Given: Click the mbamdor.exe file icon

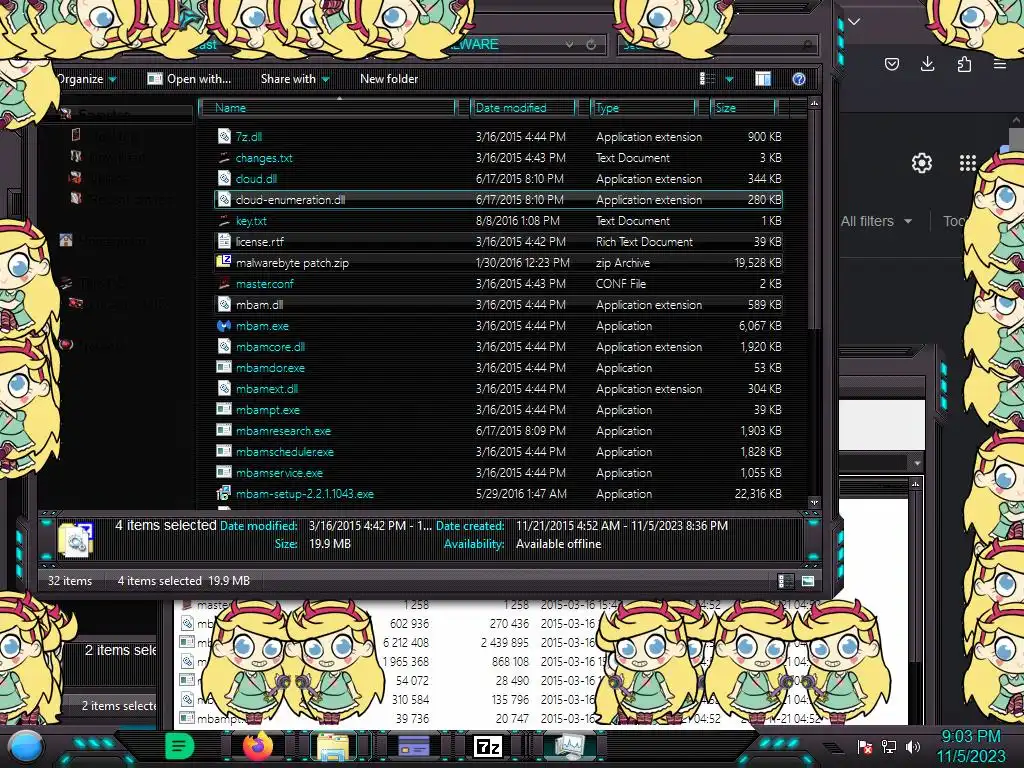Looking at the screenshot, I should (224, 368).
